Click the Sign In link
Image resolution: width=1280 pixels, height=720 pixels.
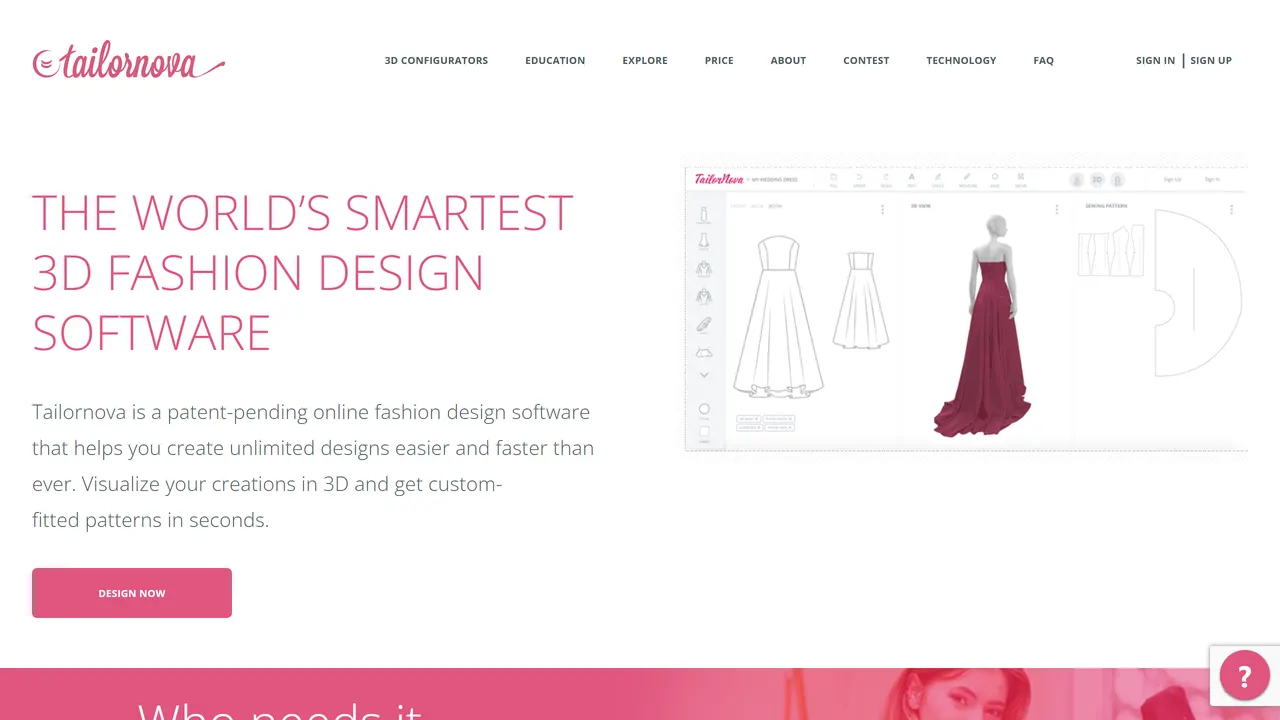pyautogui.click(x=1155, y=61)
